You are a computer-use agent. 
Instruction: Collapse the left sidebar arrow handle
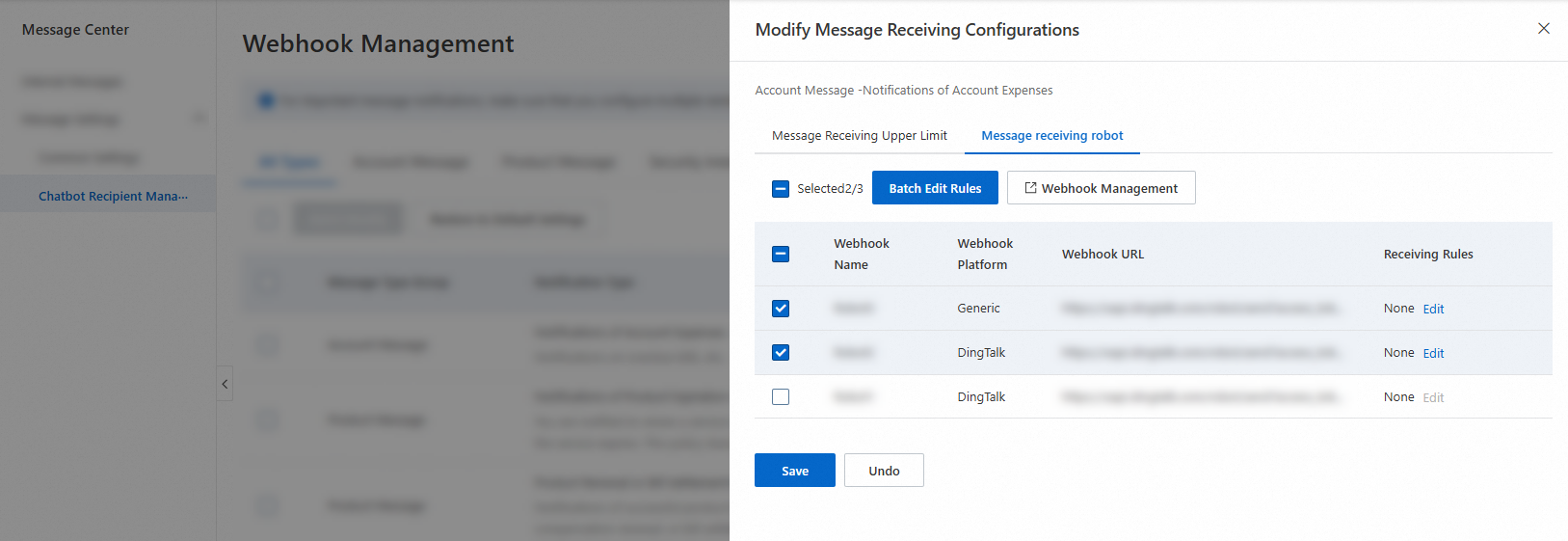225,384
